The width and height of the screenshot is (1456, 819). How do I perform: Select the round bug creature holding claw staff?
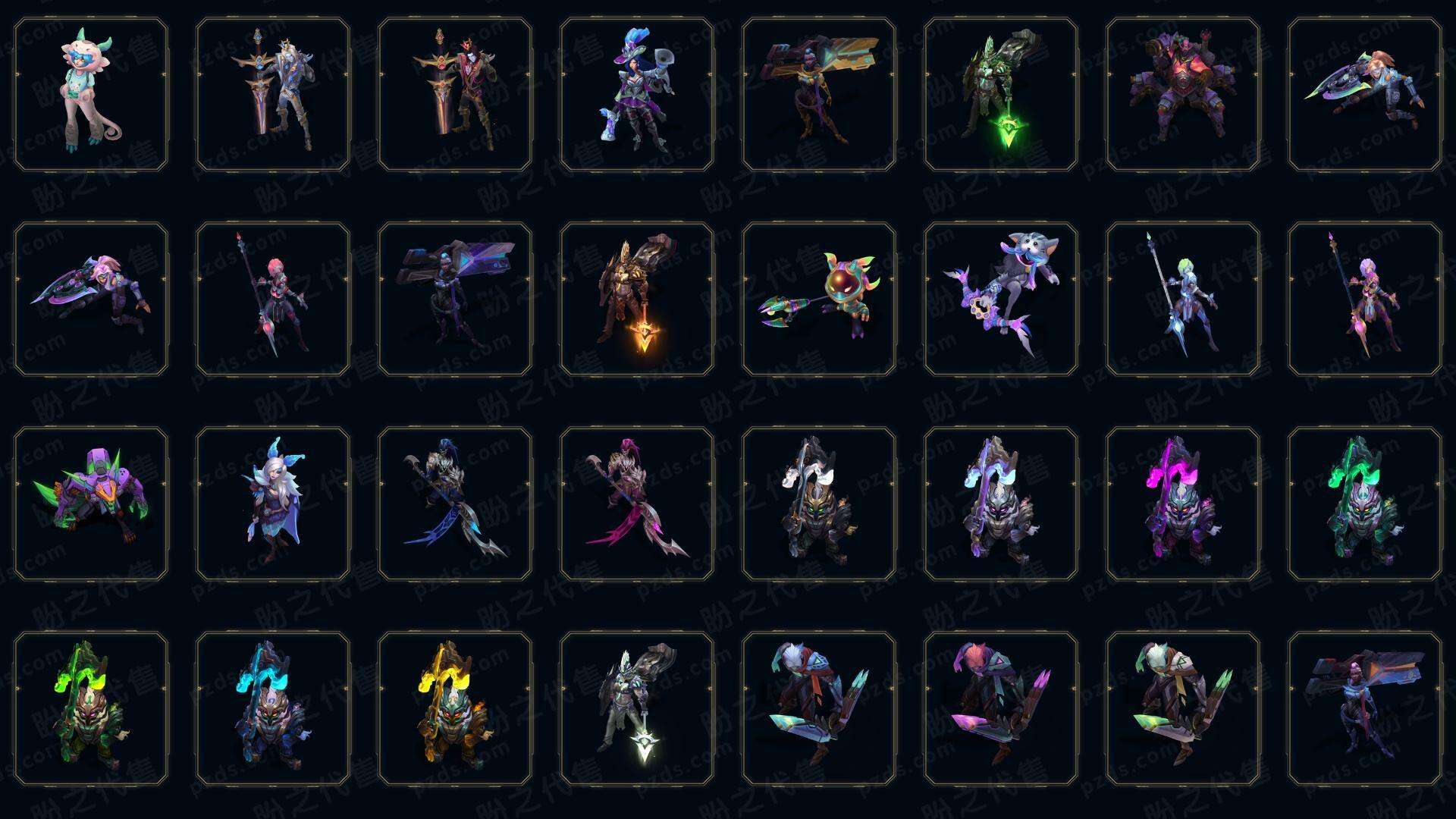[x=819, y=299]
